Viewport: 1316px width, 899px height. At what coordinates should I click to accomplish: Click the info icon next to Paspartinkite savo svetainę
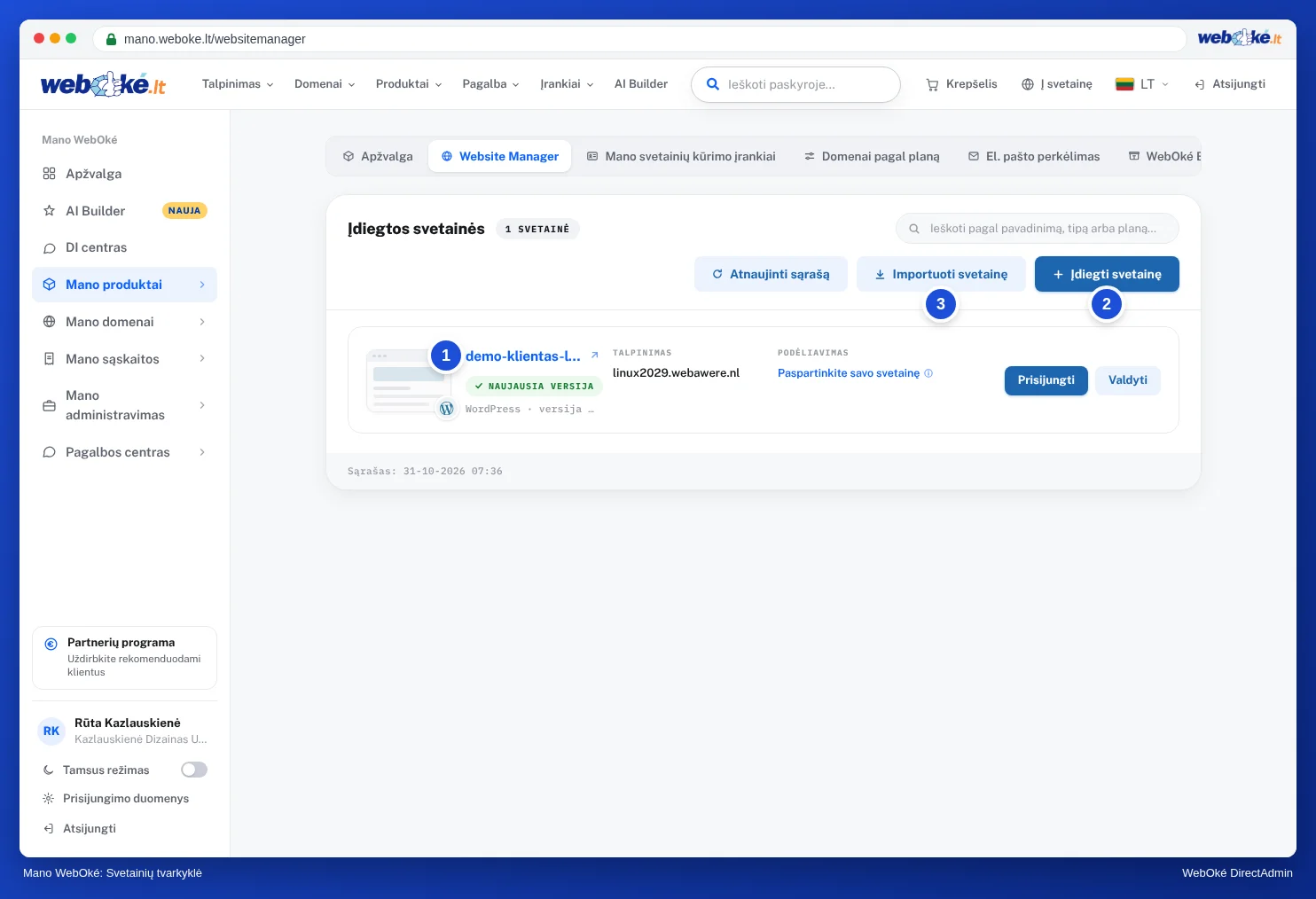point(928,373)
